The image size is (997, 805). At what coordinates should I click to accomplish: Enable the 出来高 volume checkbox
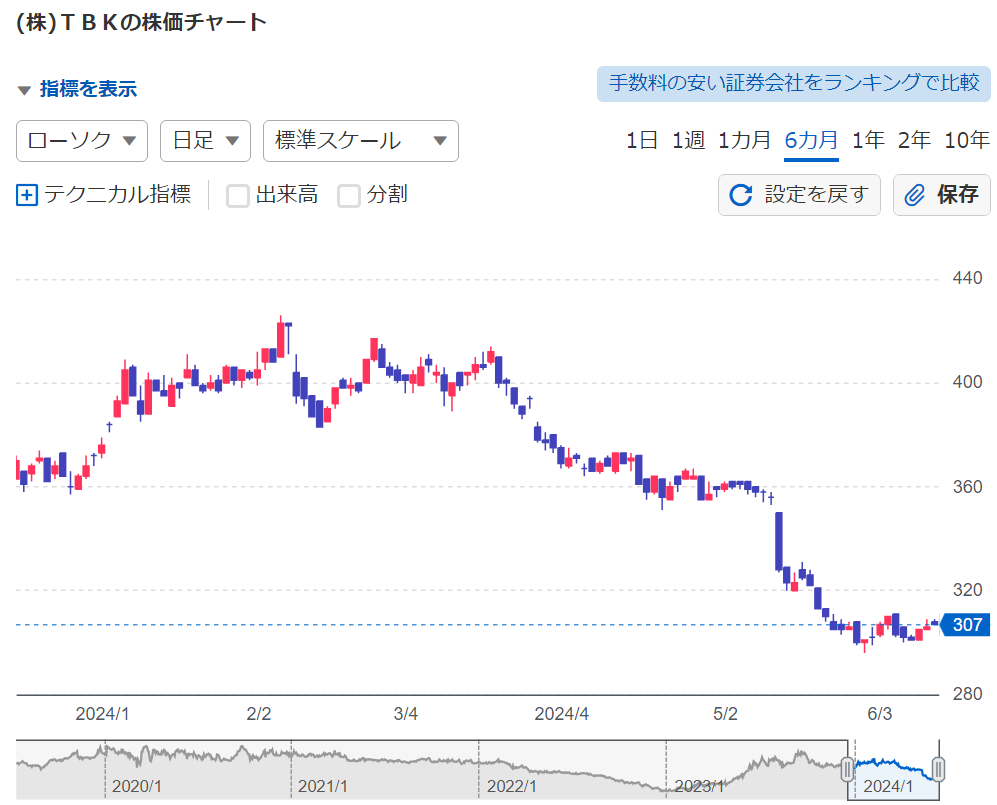pos(238,196)
